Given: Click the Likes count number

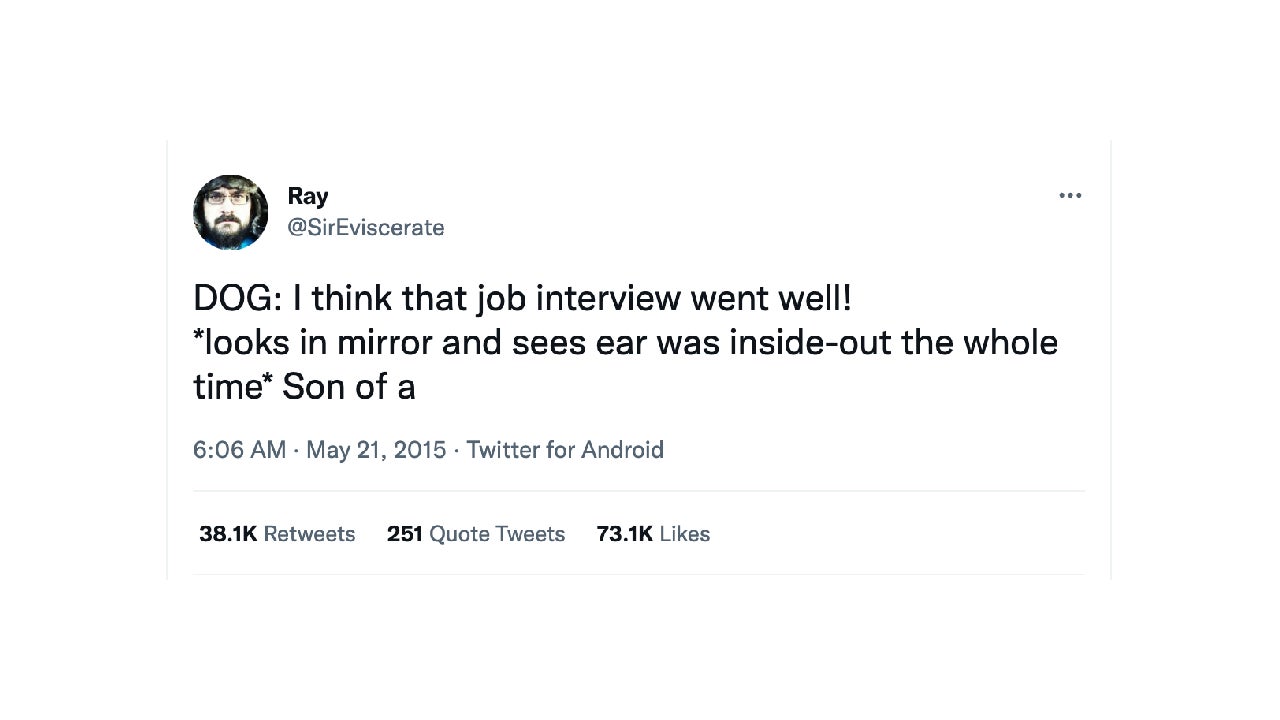Looking at the screenshot, I should (624, 534).
